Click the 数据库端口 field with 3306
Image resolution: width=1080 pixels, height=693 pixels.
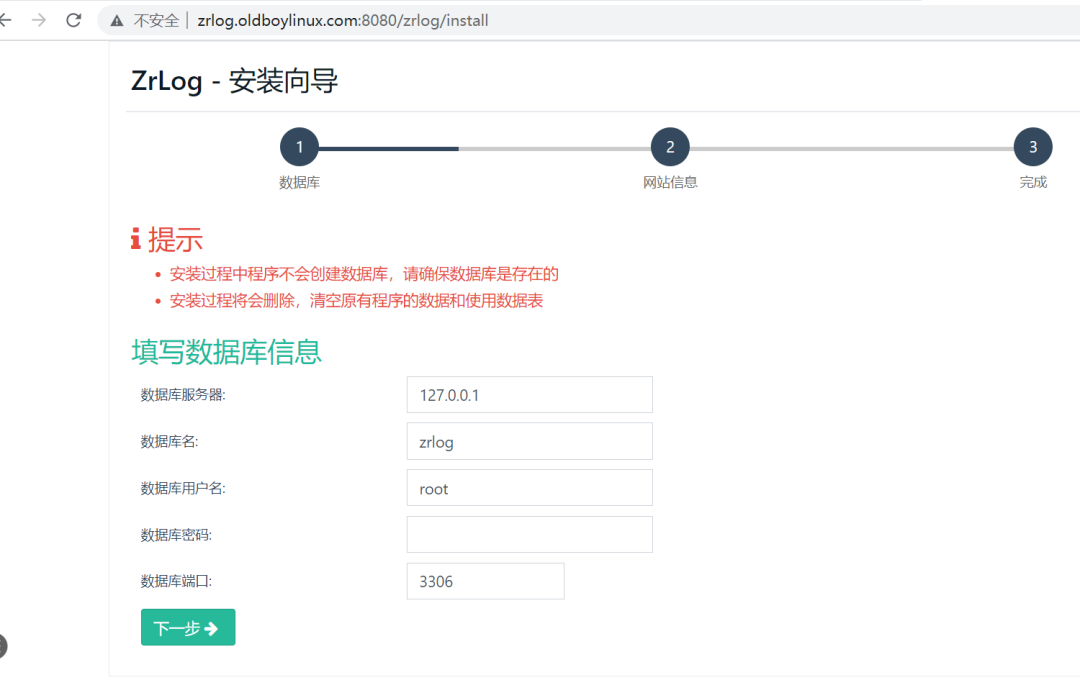(x=486, y=581)
